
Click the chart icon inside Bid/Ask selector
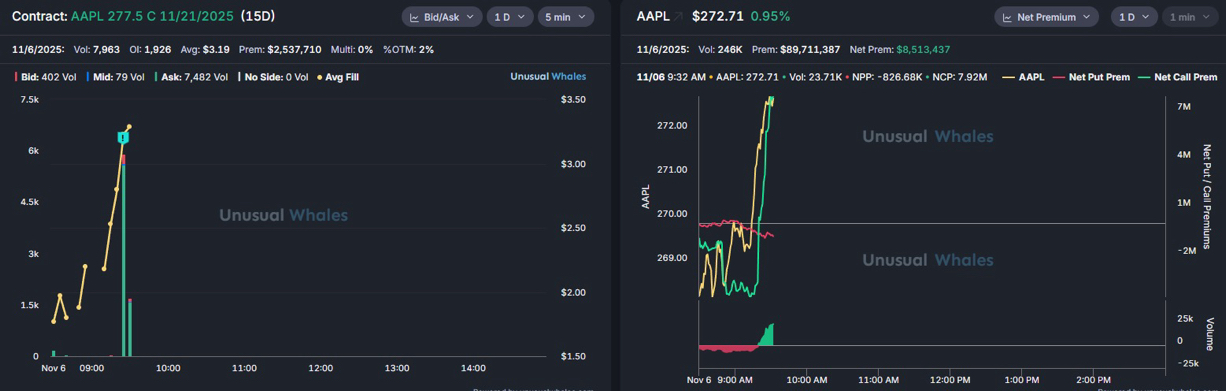click(x=415, y=17)
